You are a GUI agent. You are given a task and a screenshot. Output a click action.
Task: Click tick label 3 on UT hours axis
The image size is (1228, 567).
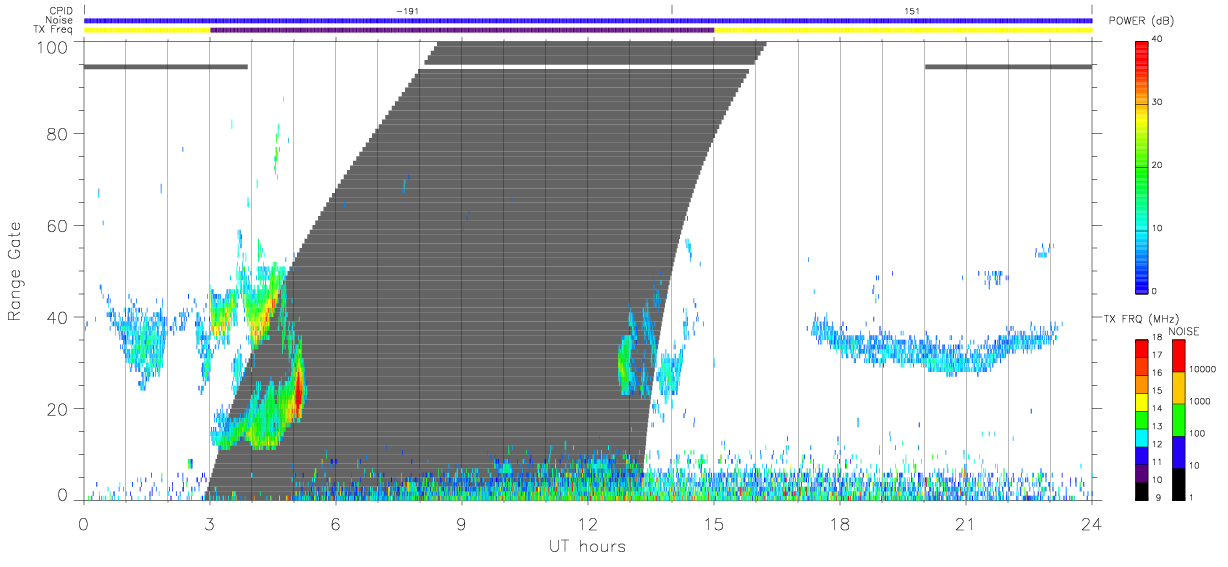[x=209, y=523]
